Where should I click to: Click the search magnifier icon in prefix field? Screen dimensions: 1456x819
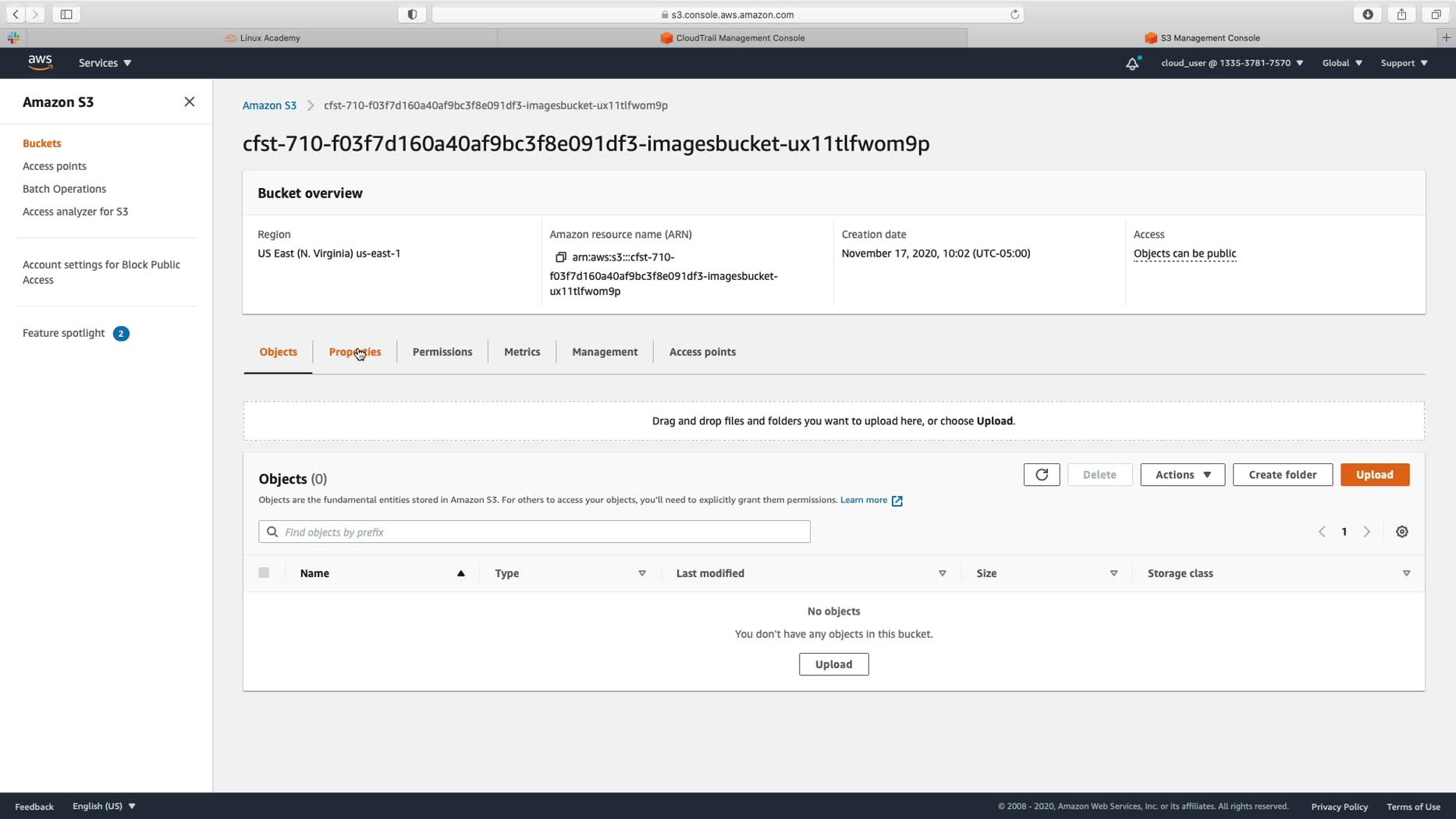point(272,532)
